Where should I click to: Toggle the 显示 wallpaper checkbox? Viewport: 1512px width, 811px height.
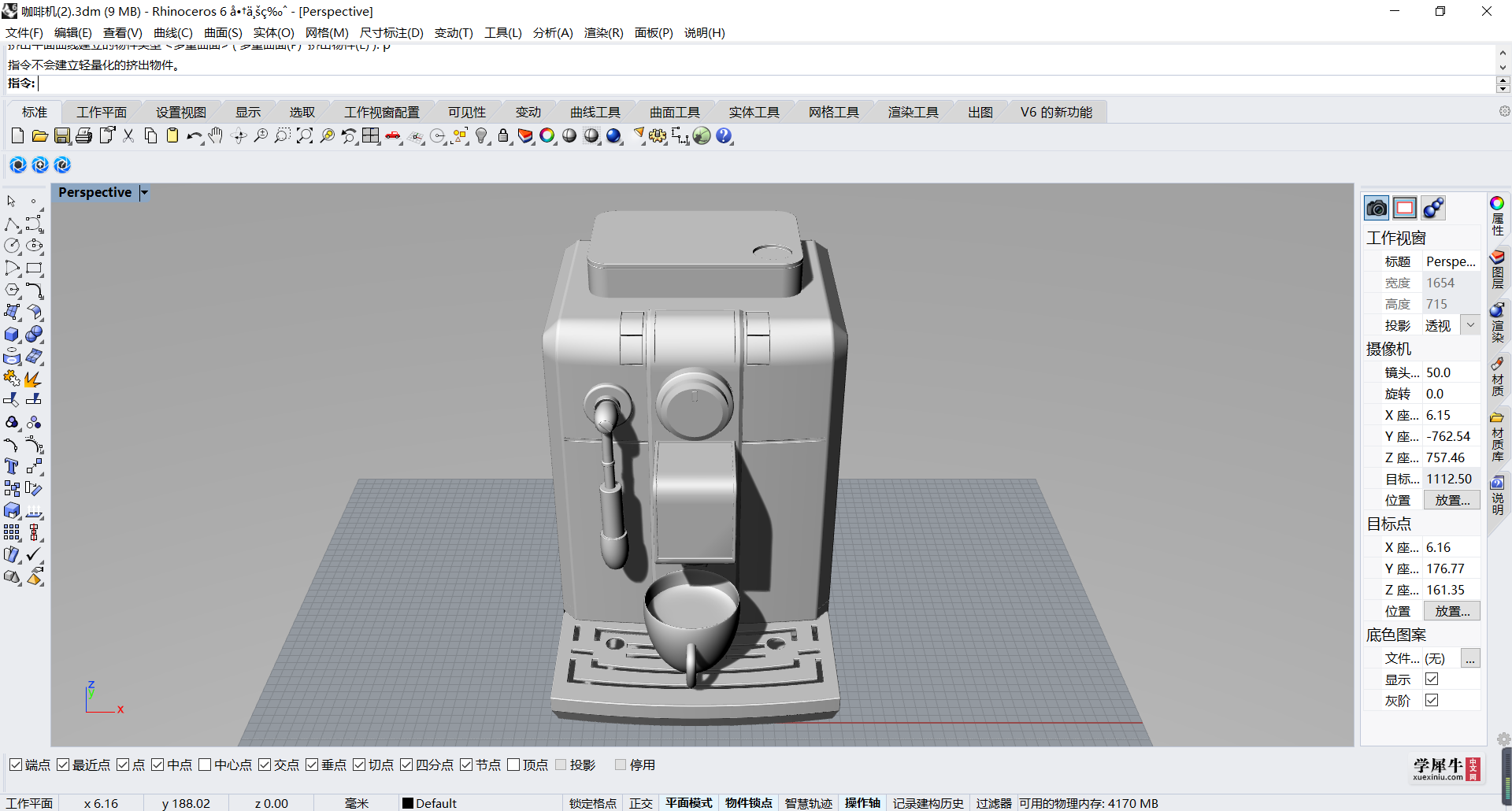[1432, 679]
